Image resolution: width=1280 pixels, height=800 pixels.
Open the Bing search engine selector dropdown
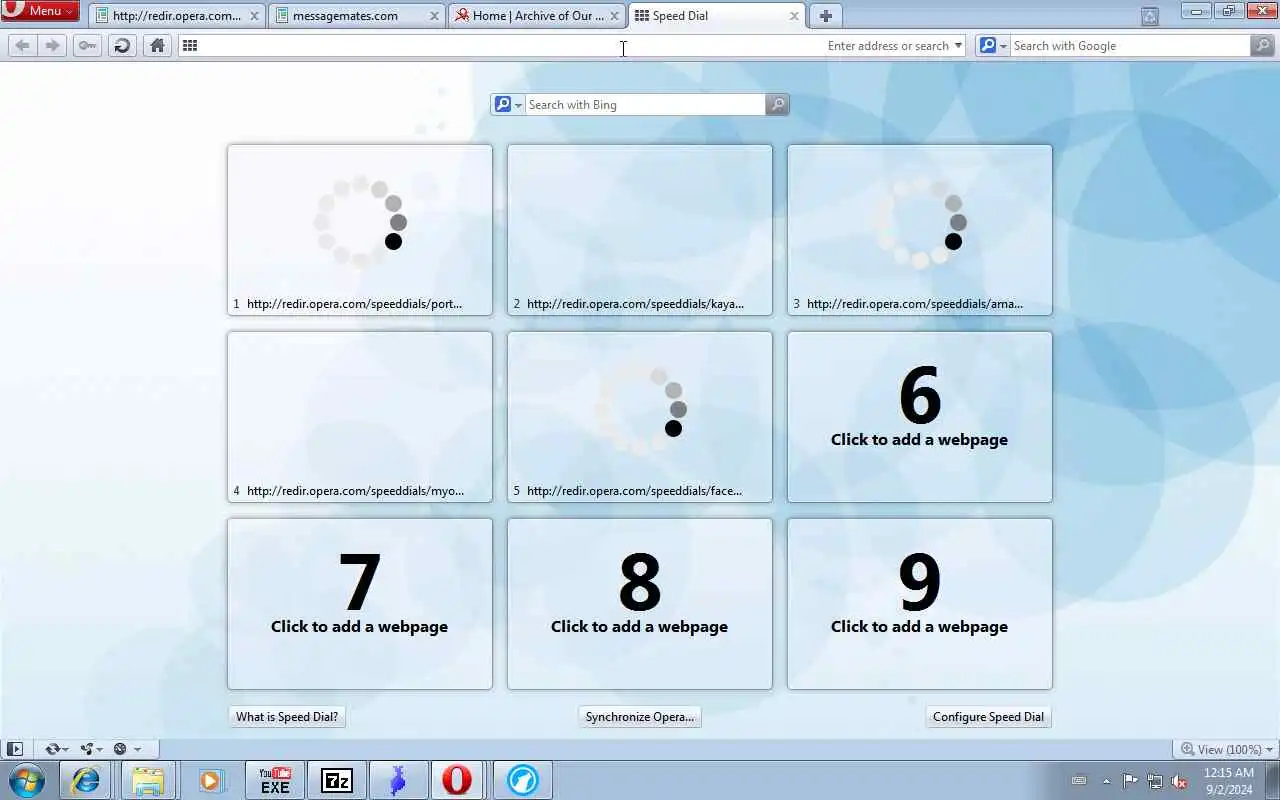(x=508, y=105)
